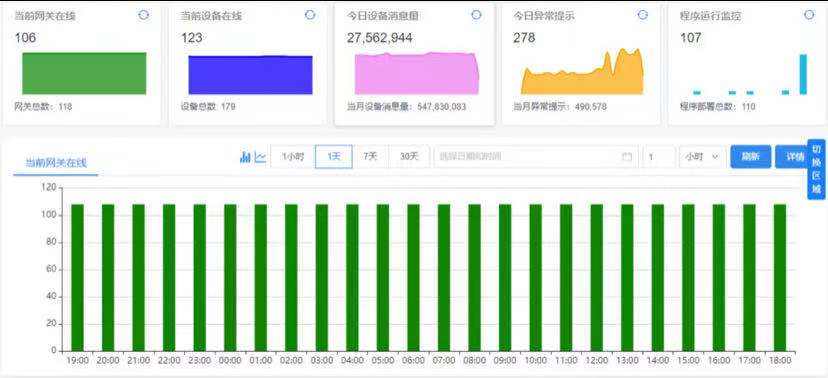Open the blue device online mini chart
Image resolution: width=828 pixels, height=378 pixels.
[250, 75]
